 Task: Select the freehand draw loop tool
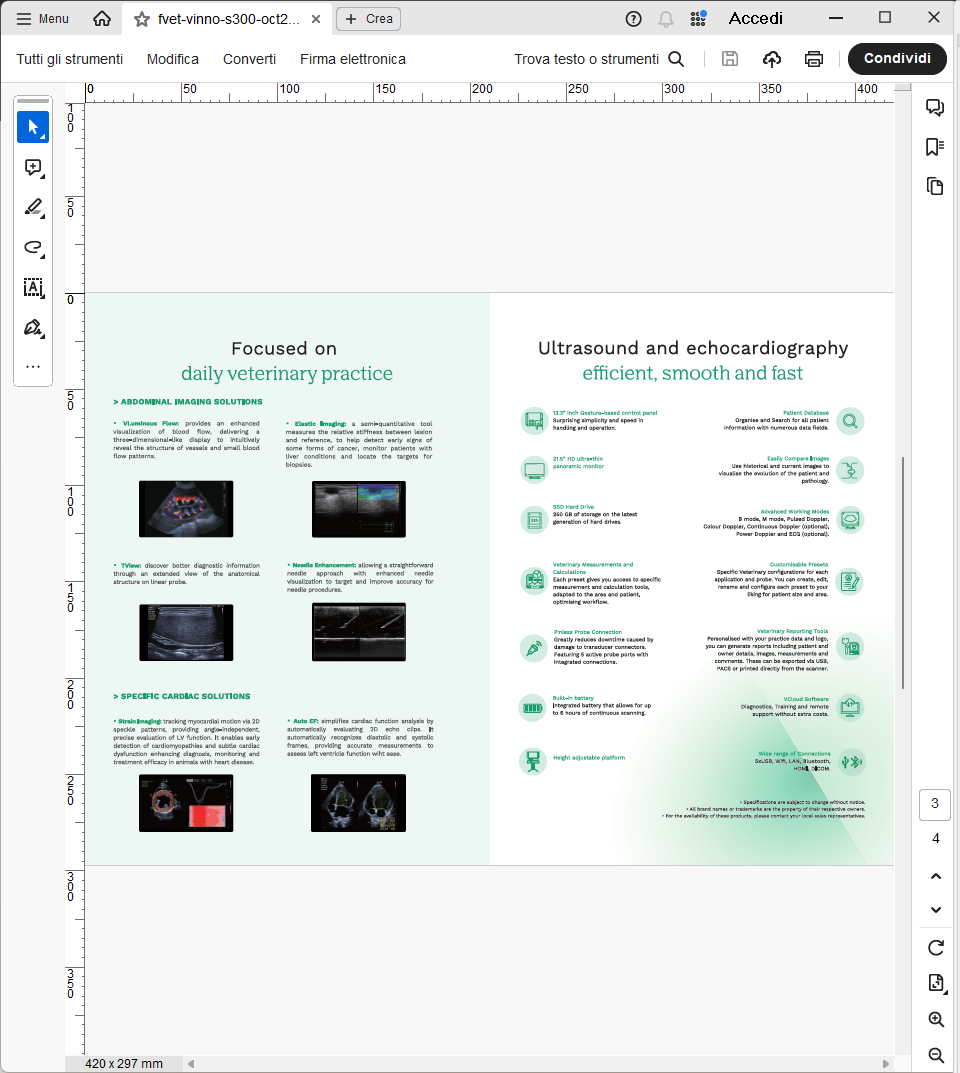pos(33,248)
